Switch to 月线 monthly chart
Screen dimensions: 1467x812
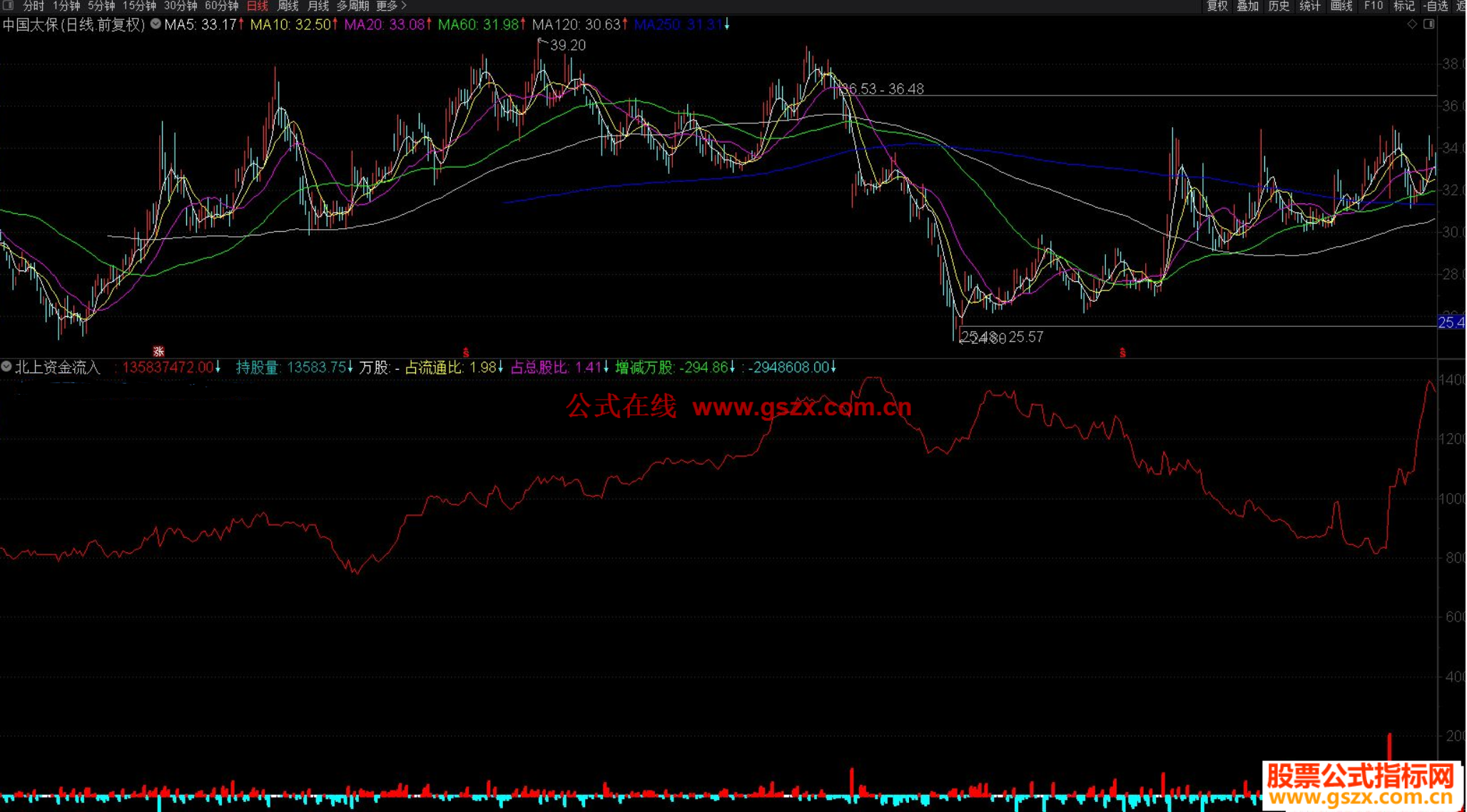318,6
